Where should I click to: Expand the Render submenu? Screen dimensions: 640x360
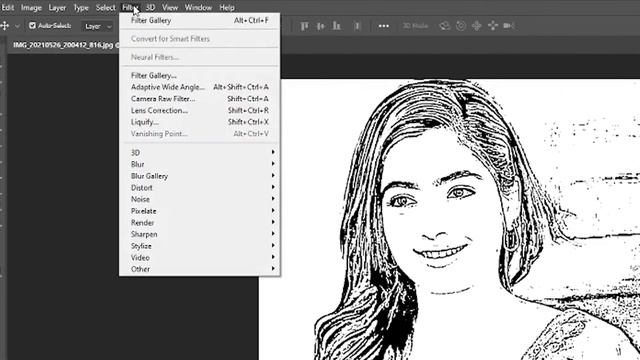(x=200, y=223)
